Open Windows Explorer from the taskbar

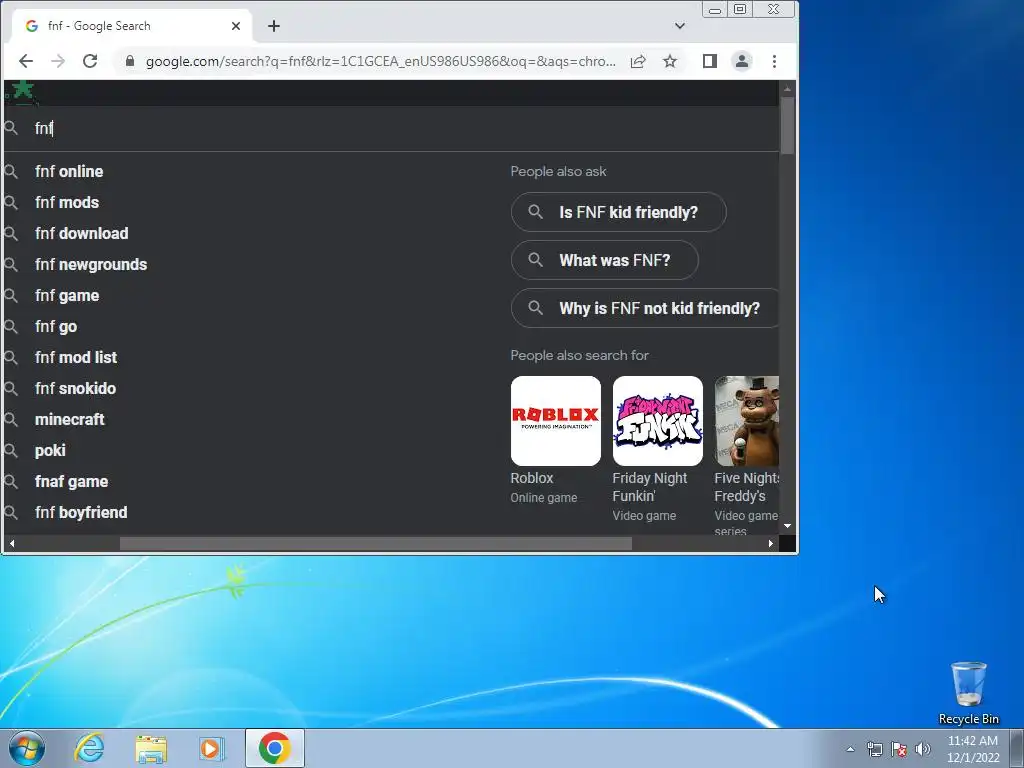tap(151, 748)
